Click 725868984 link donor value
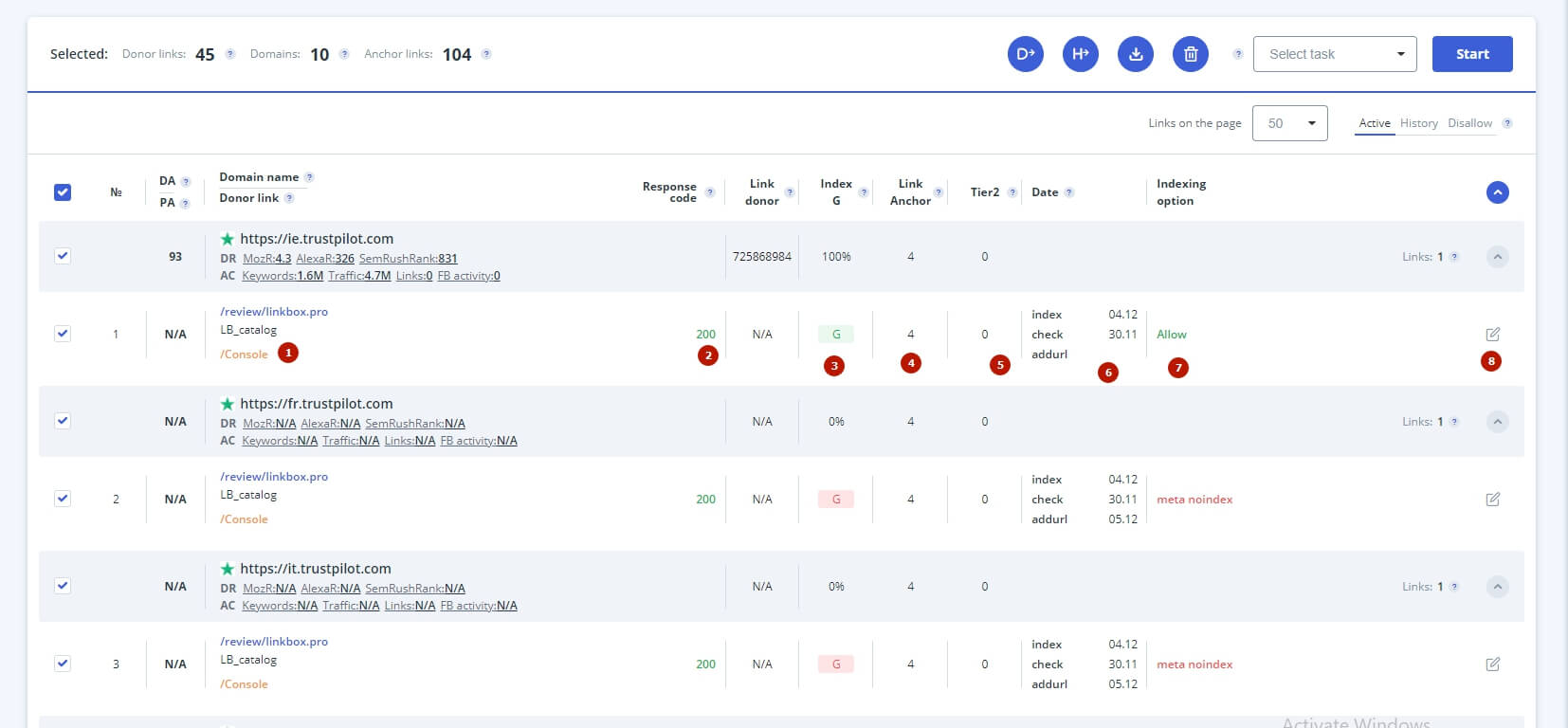This screenshot has height=728, width=1568. coord(762,257)
